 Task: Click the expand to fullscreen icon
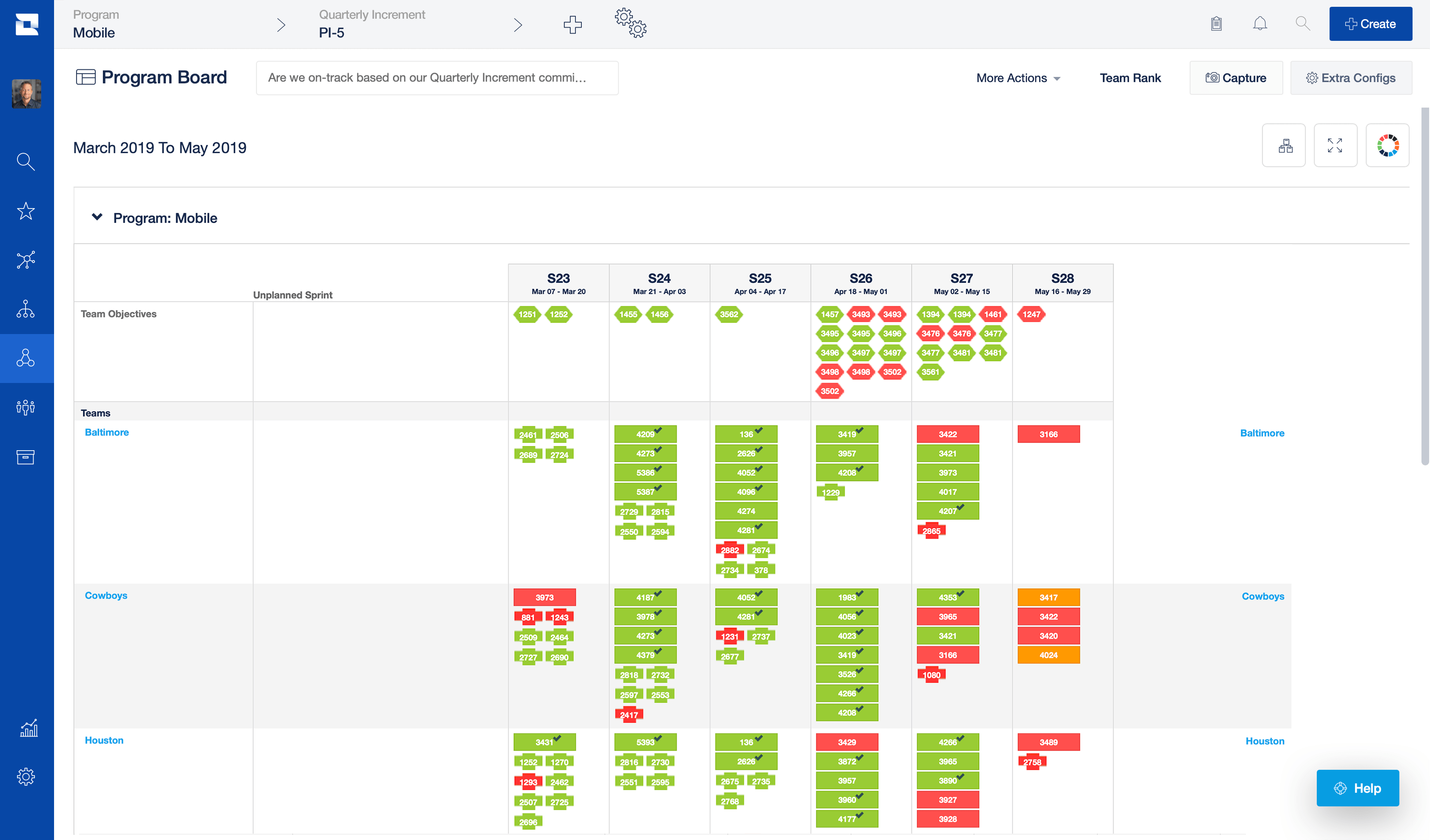[1335, 146]
